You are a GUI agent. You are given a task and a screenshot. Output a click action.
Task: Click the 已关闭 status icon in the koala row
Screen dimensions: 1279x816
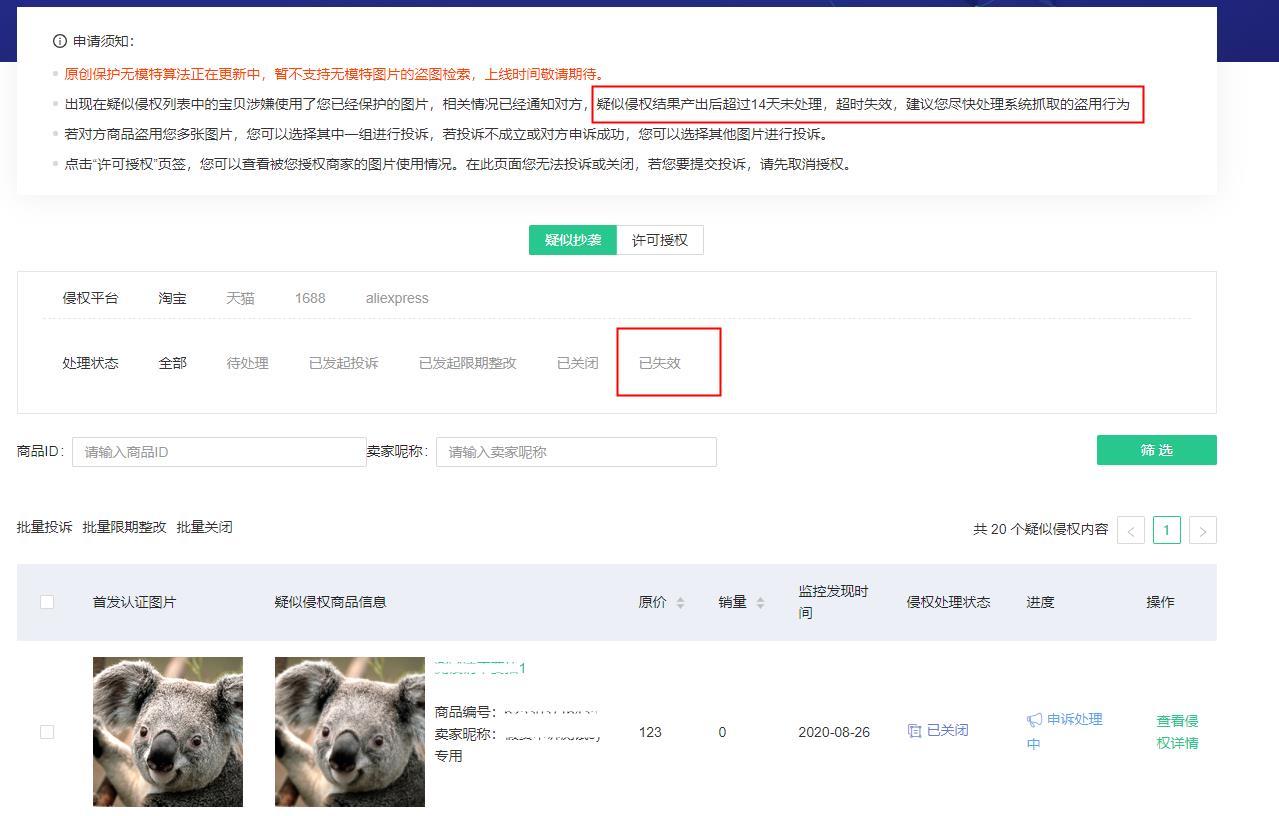click(914, 731)
